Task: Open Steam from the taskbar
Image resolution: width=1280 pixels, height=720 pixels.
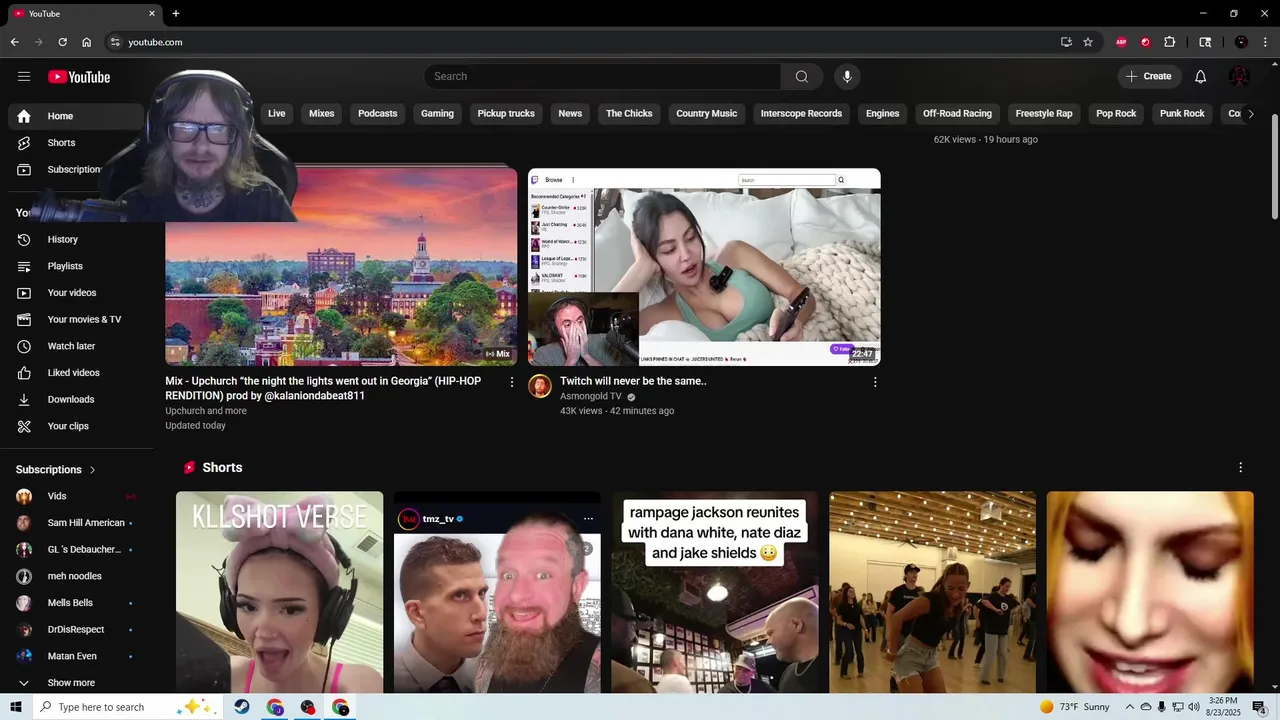Action: click(242, 707)
